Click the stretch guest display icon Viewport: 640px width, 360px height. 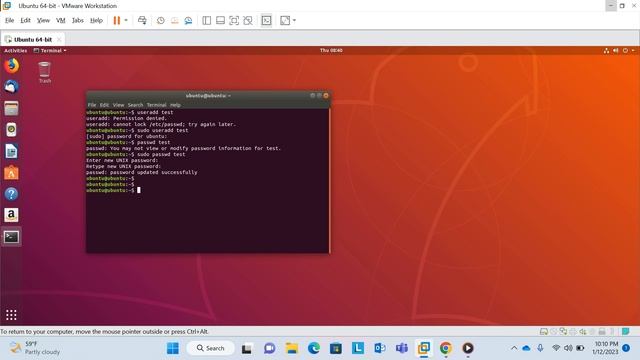(x=285, y=20)
